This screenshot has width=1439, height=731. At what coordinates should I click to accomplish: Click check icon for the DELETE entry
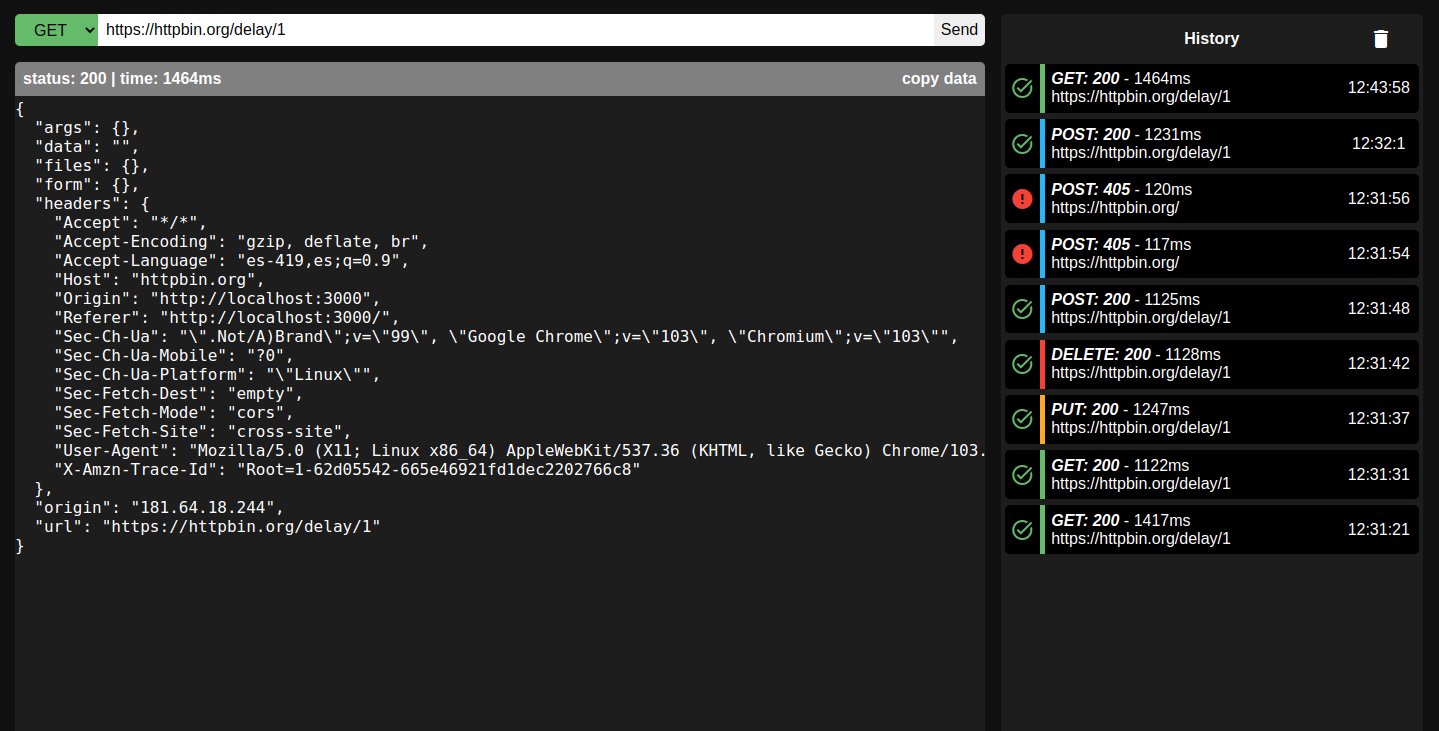[x=1022, y=364]
